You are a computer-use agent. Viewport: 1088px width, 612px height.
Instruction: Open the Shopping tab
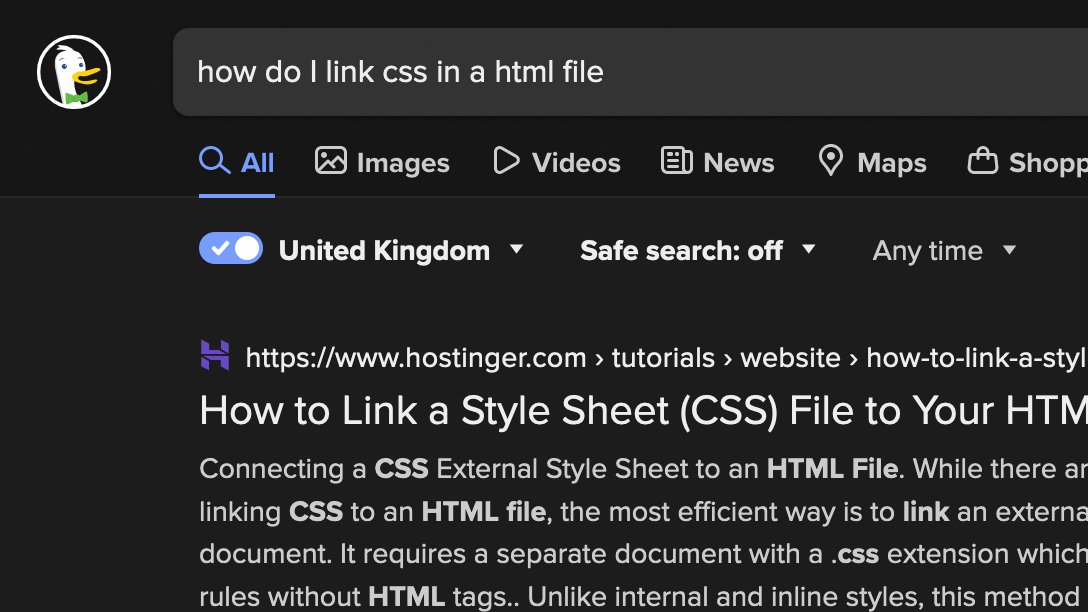(1028, 162)
